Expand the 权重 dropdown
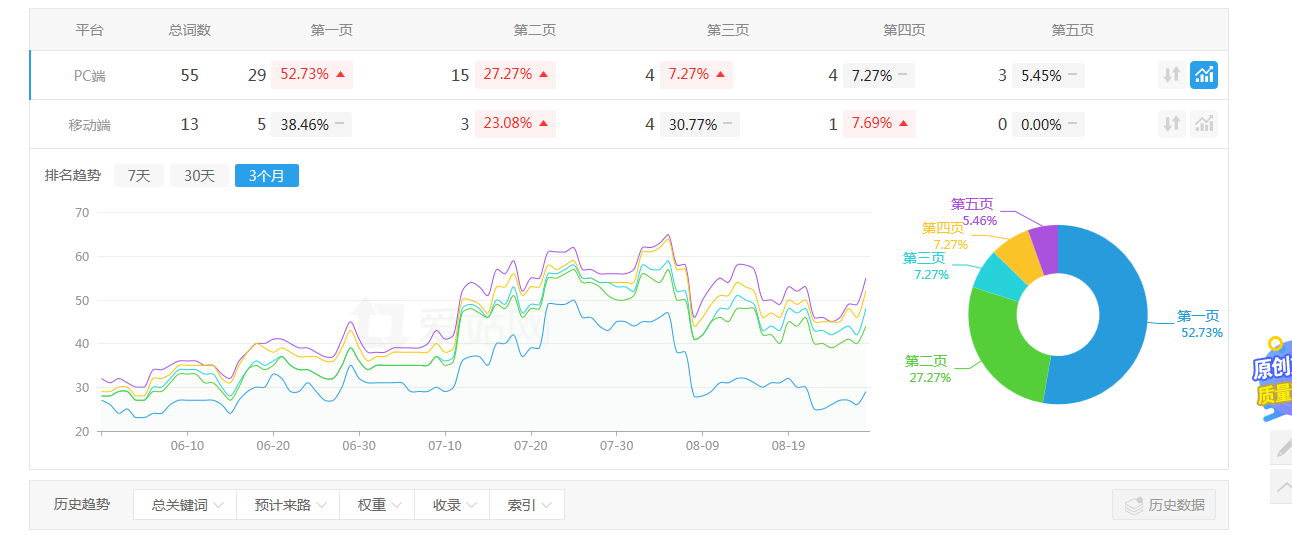Screen dimensions: 1292x535 (x=377, y=505)
